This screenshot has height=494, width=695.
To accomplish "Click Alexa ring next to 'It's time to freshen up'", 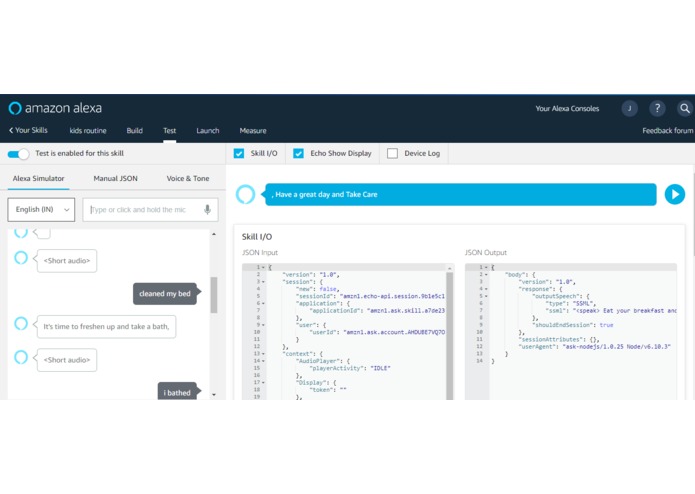I will [21, 323].
